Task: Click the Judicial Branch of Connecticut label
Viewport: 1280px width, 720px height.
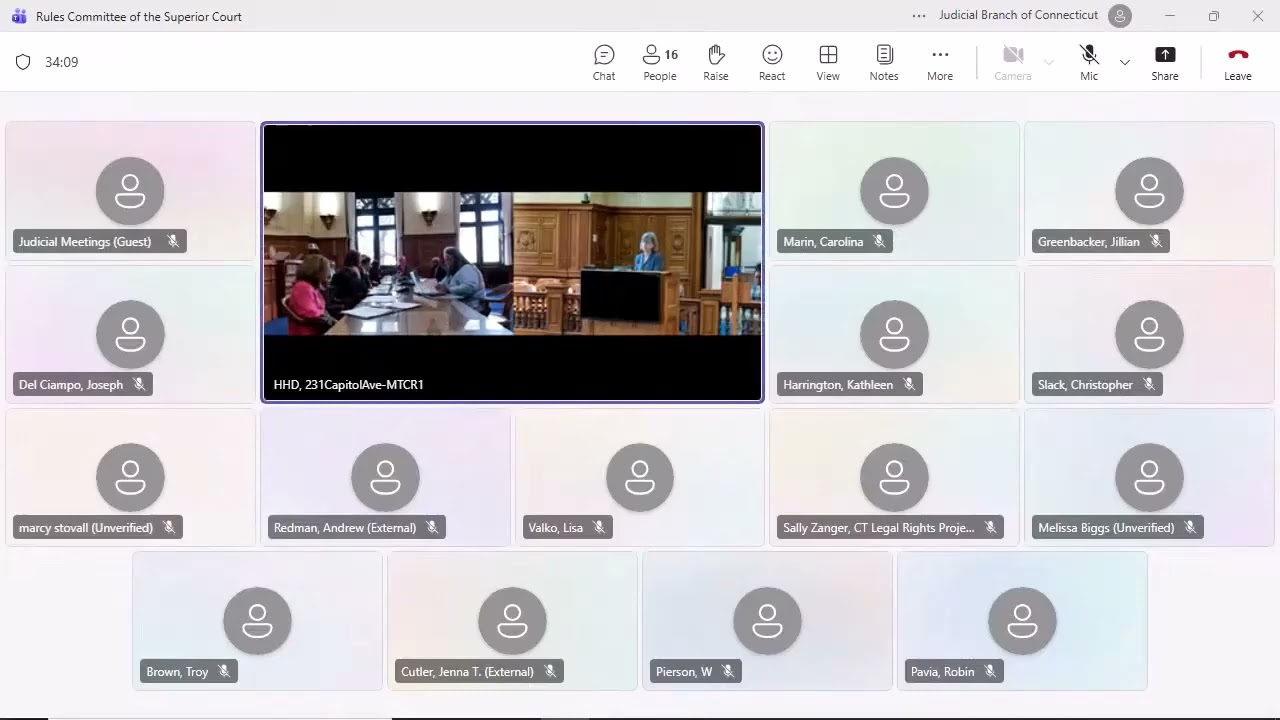Action: click(x=1018, y=15)
